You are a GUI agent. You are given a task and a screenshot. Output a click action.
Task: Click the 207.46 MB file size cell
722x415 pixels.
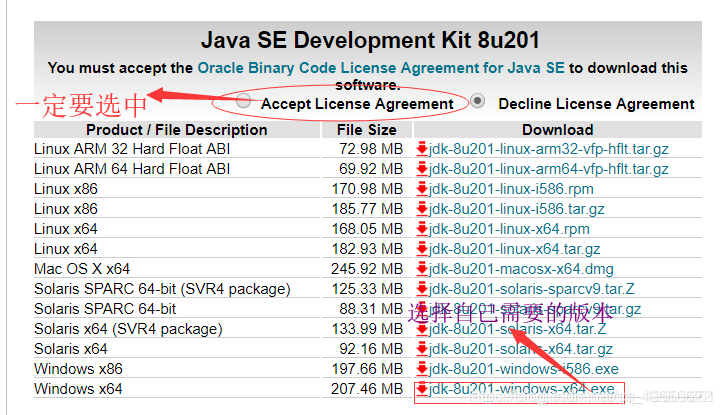coord(367,389)
